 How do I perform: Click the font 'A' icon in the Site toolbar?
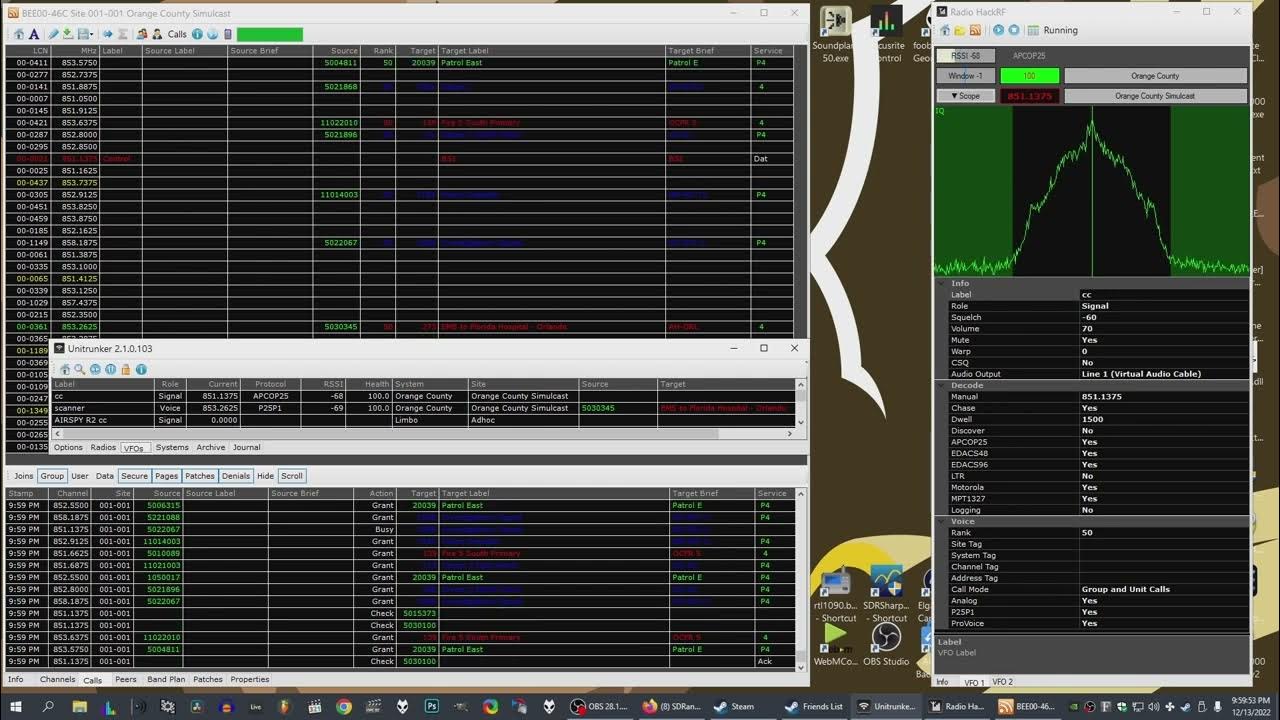coord(34,34)
